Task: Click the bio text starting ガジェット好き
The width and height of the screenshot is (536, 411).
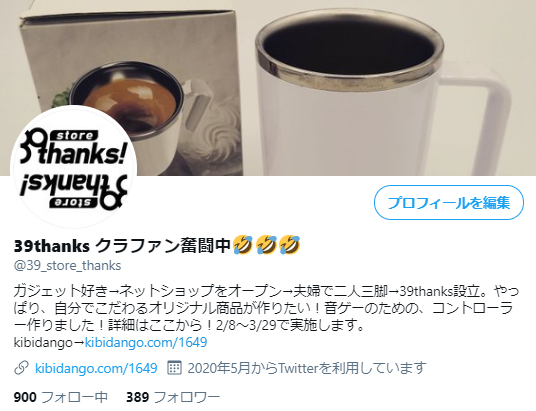Action: coord(266,308)
